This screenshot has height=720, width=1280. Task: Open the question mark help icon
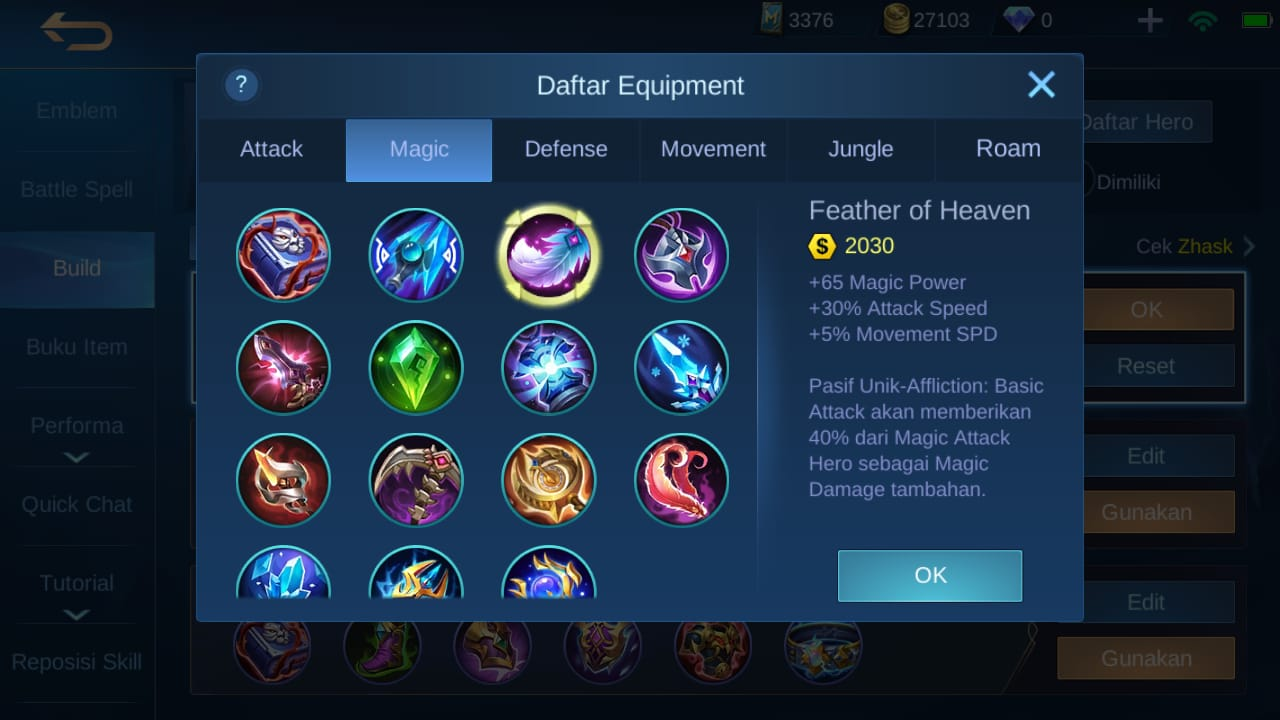241,85
